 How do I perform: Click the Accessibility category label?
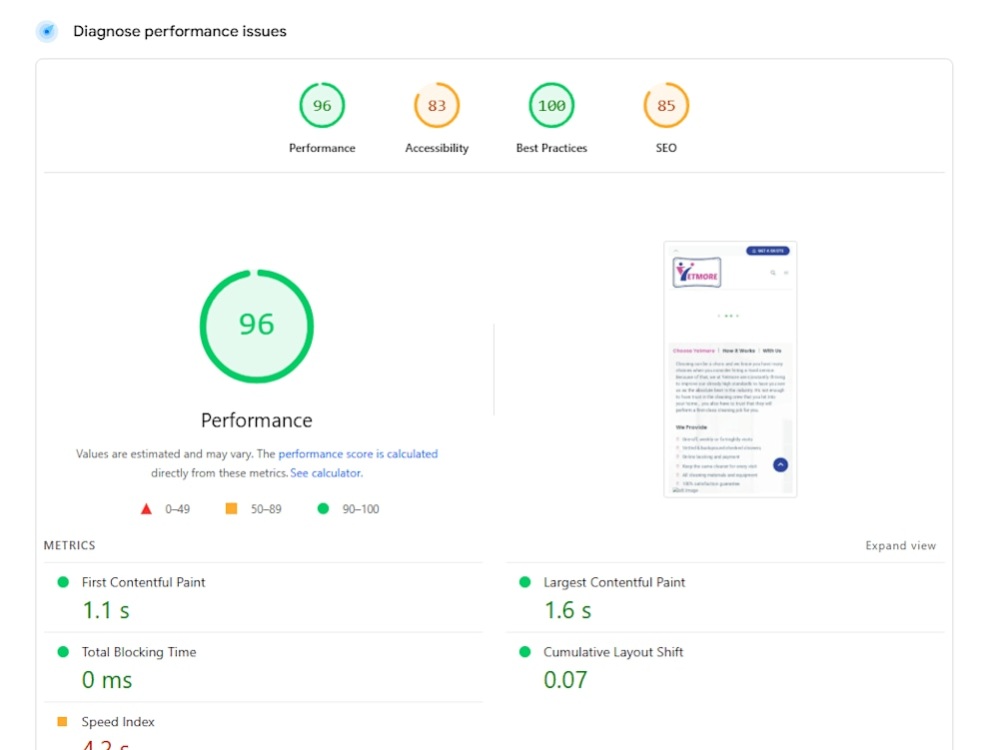(x=437, y=148)
